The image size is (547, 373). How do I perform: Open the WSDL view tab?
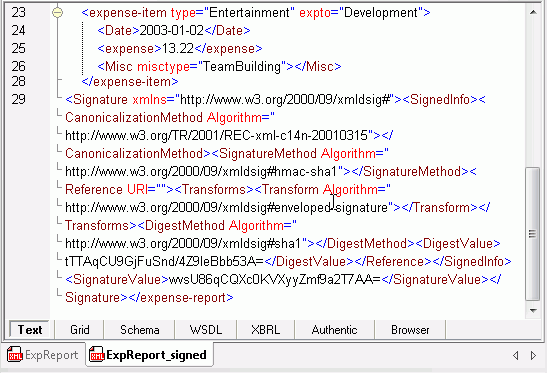pyautogui.click(x=206, y=330)
